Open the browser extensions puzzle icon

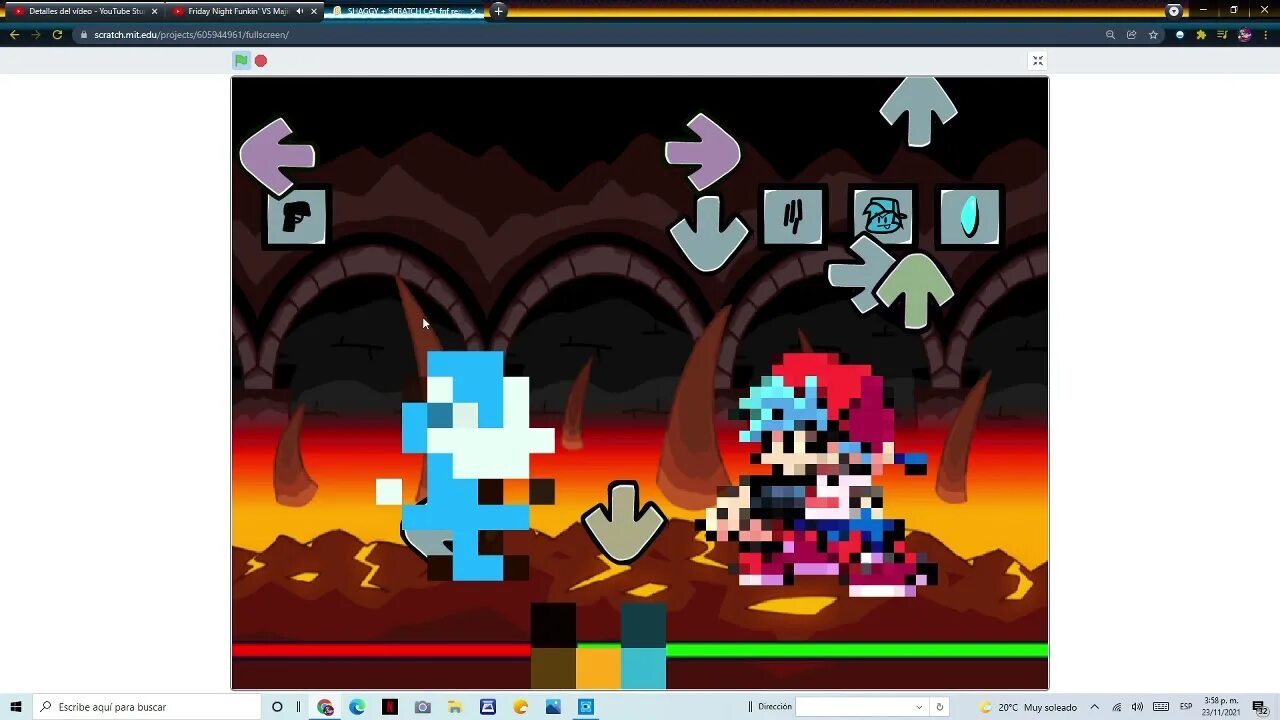[1201, 34]
